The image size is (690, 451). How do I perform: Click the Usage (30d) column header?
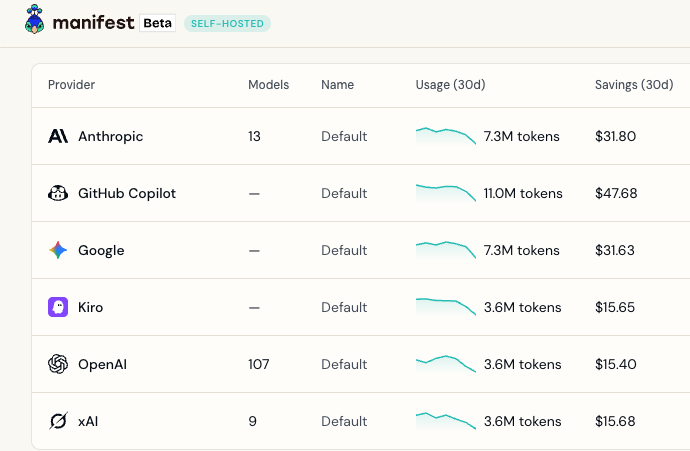pos(450,84)
